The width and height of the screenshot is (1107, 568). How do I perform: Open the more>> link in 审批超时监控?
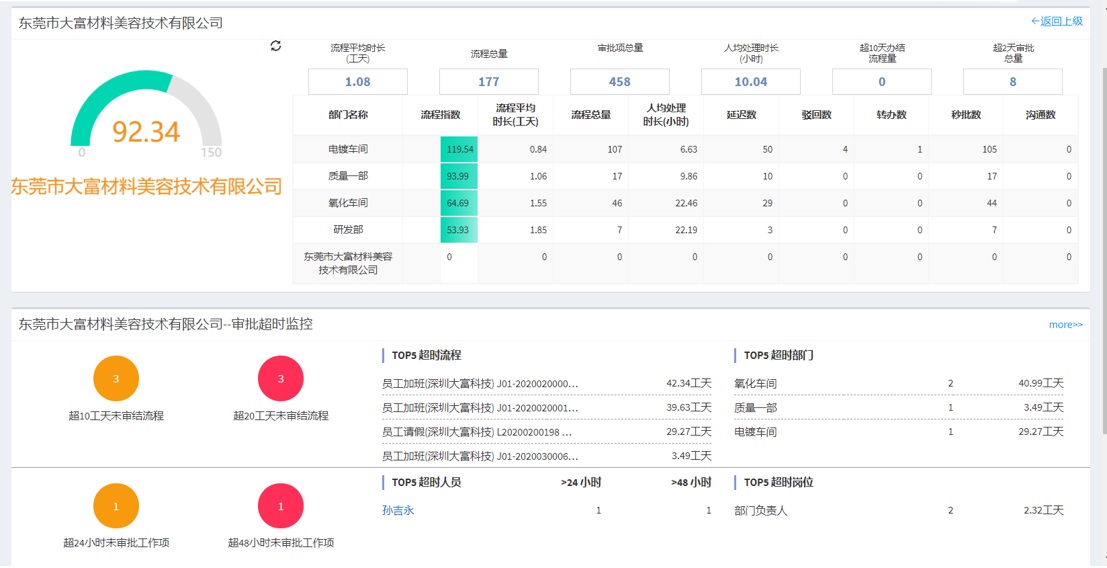click(x=1065, y=325)
